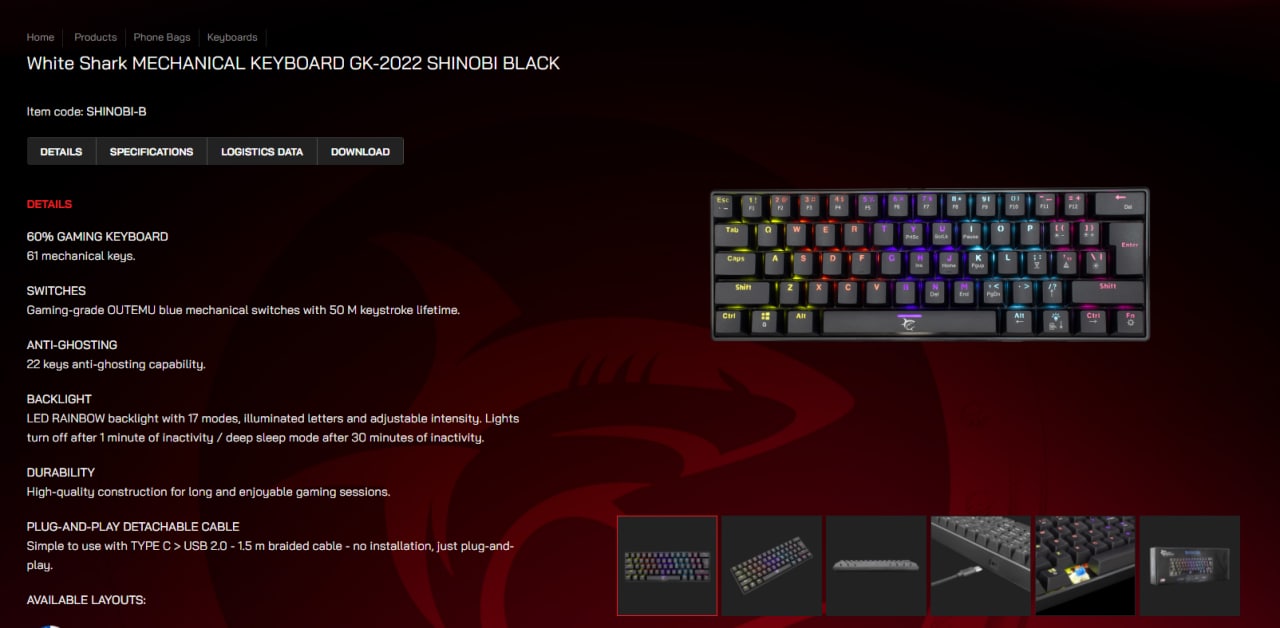
Task: Select the Logistics Data tab
Action: pos(262,152)
